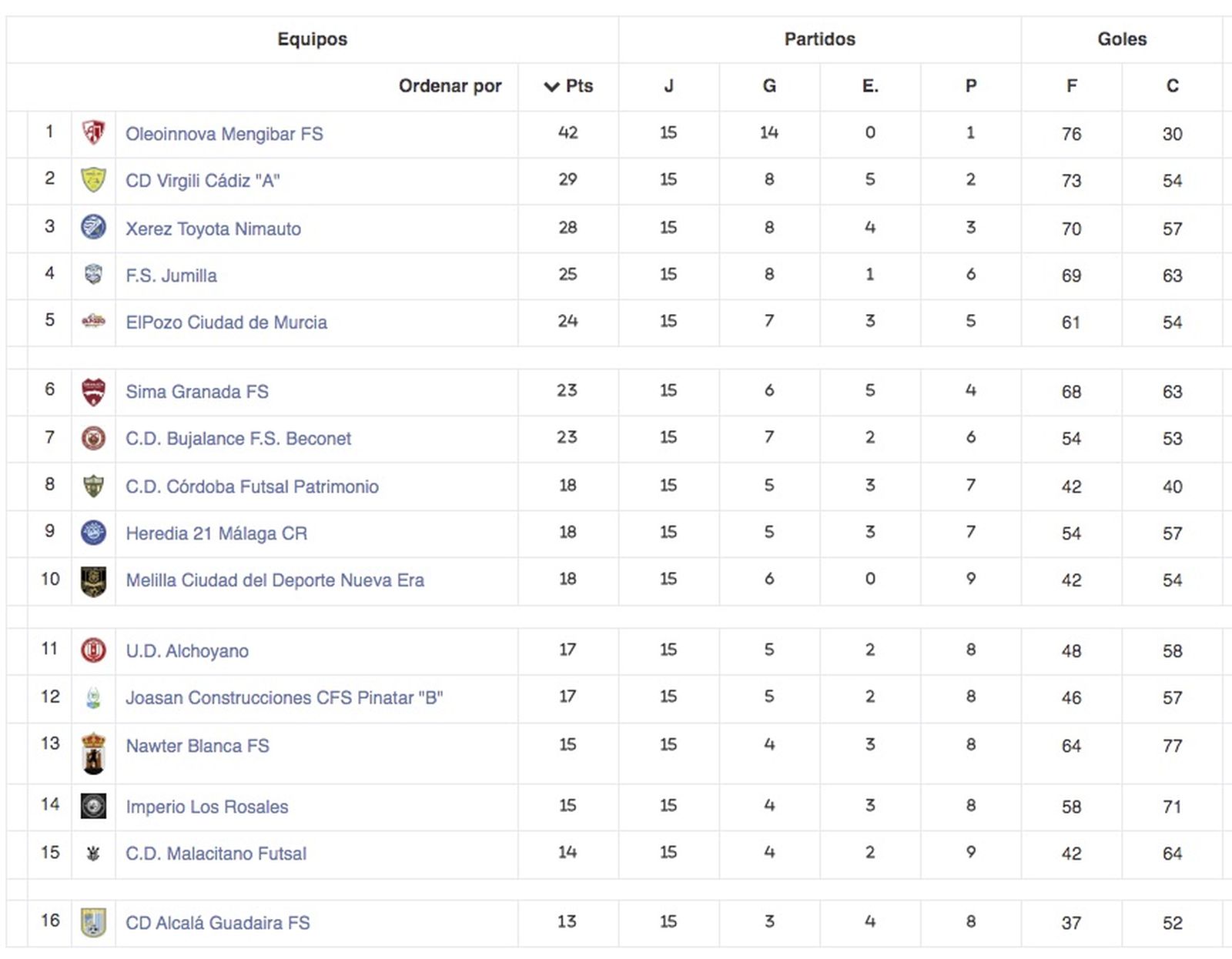The height and width of the screenshot is (959, 1232).
Task: Click the Heredia 21 Málaga CR blue badge
Action: (93, 533)
